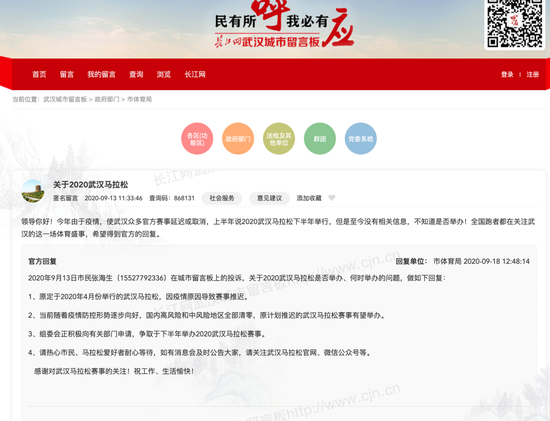The image size is (550, 421).
Task: Click the 社会服务 tag
Action: click(x=222, y=198)
